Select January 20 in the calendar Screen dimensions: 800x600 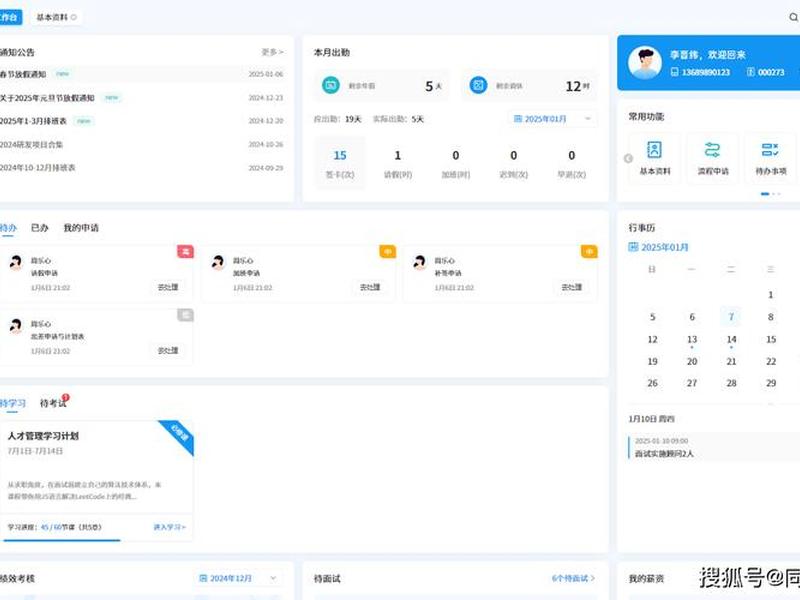692,361
